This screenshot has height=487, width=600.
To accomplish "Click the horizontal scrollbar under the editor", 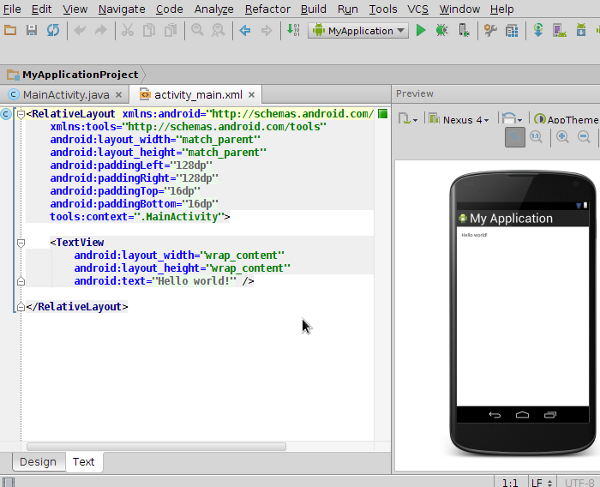I will click(155, 446).
